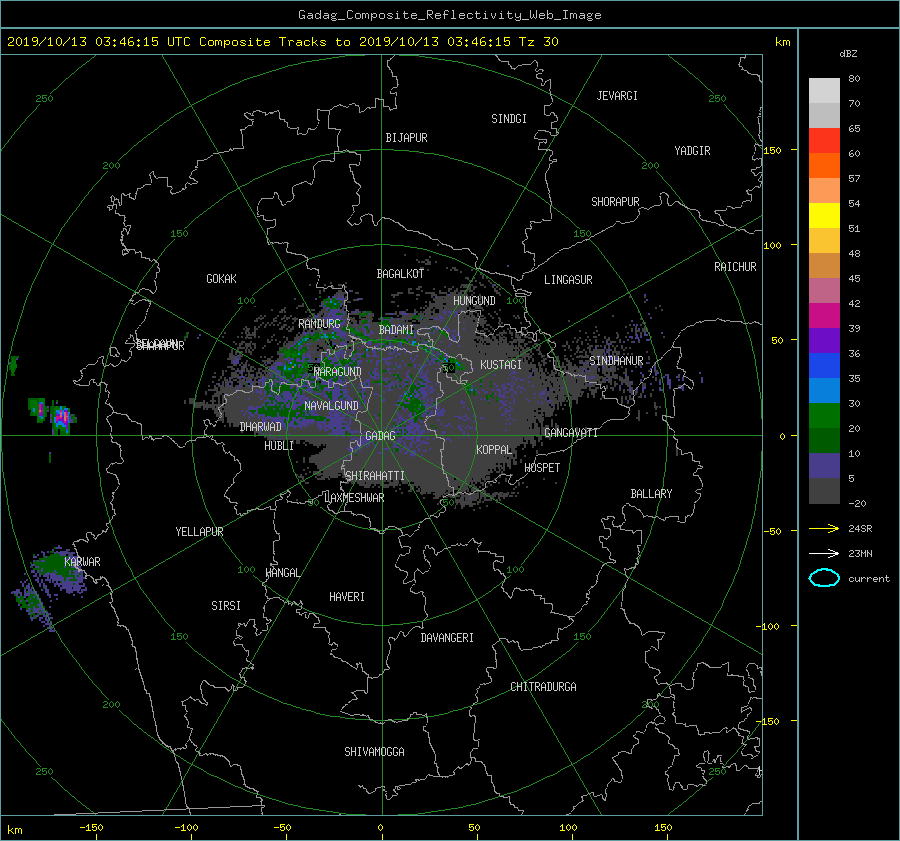Click the HANGAL city label
Image resolution: width=900 pixels, height=841 pixels.
282,573
